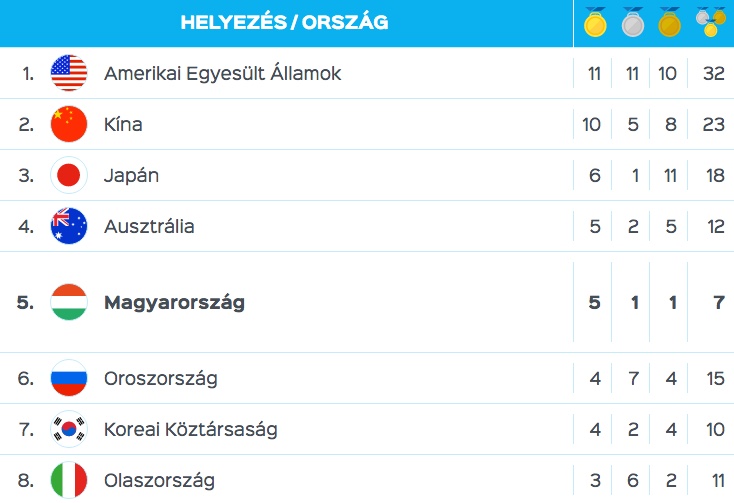Click the Kína country name
The height and width of the screenshot is (503, 734).
point(123,124)
